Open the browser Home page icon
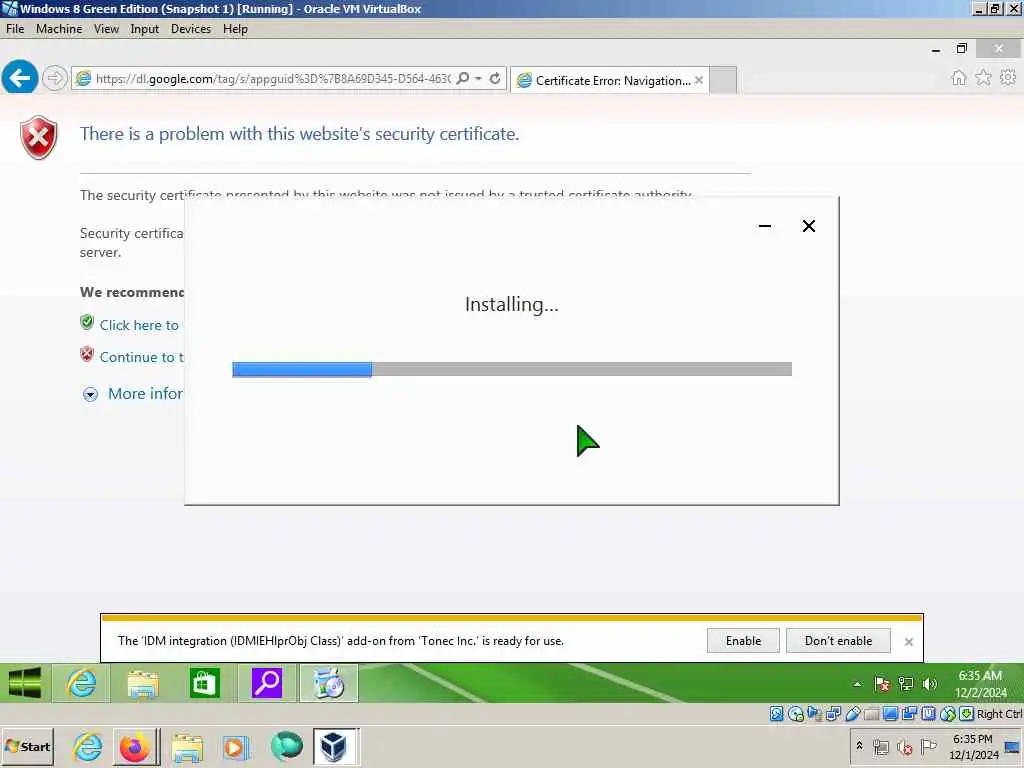 (x=958, y=78)
